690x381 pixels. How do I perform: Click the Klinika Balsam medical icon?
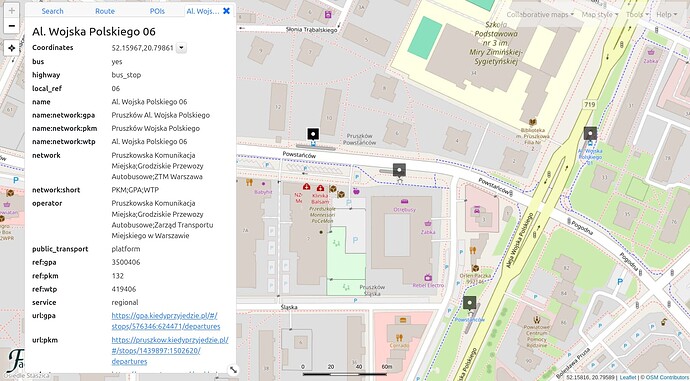point(320,188)
